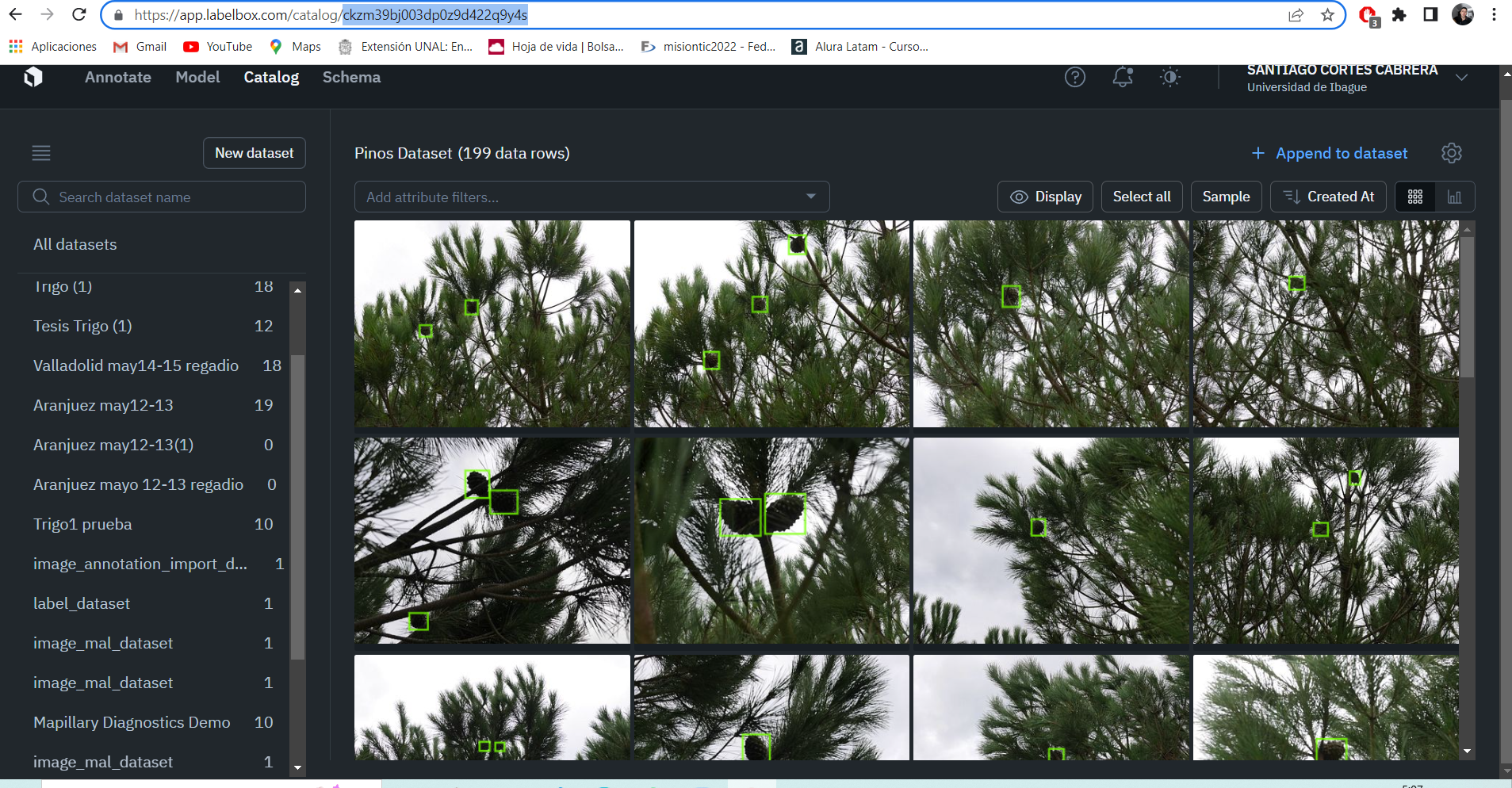Click Select all button
This screenshot has height=788, width=1512.
1142,197
